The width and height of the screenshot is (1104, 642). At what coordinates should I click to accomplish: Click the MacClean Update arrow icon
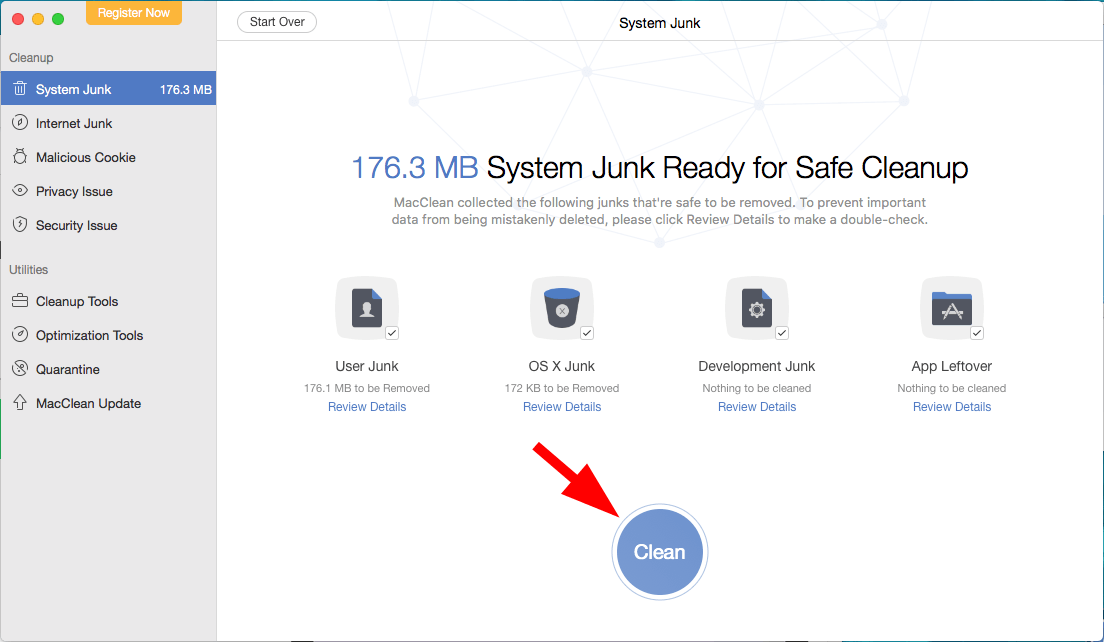(20, 402)
